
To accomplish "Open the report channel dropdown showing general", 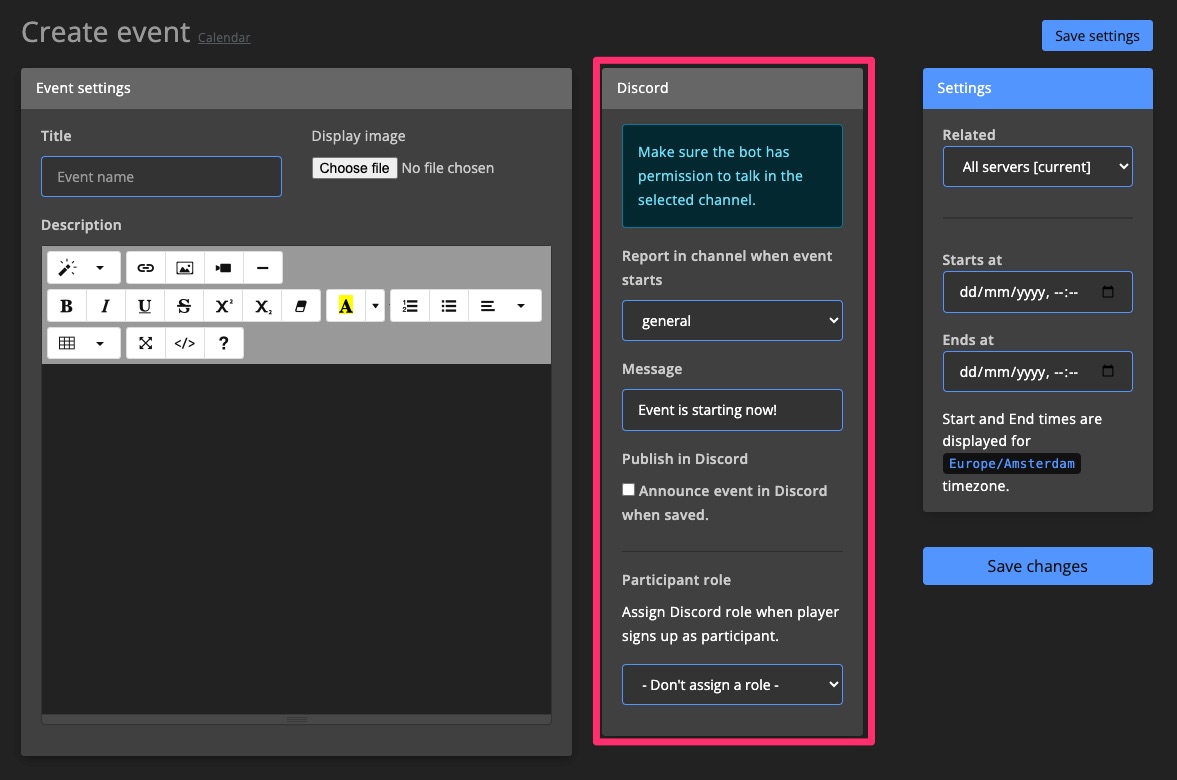I will pyautogui.click(x=732, y=321).
